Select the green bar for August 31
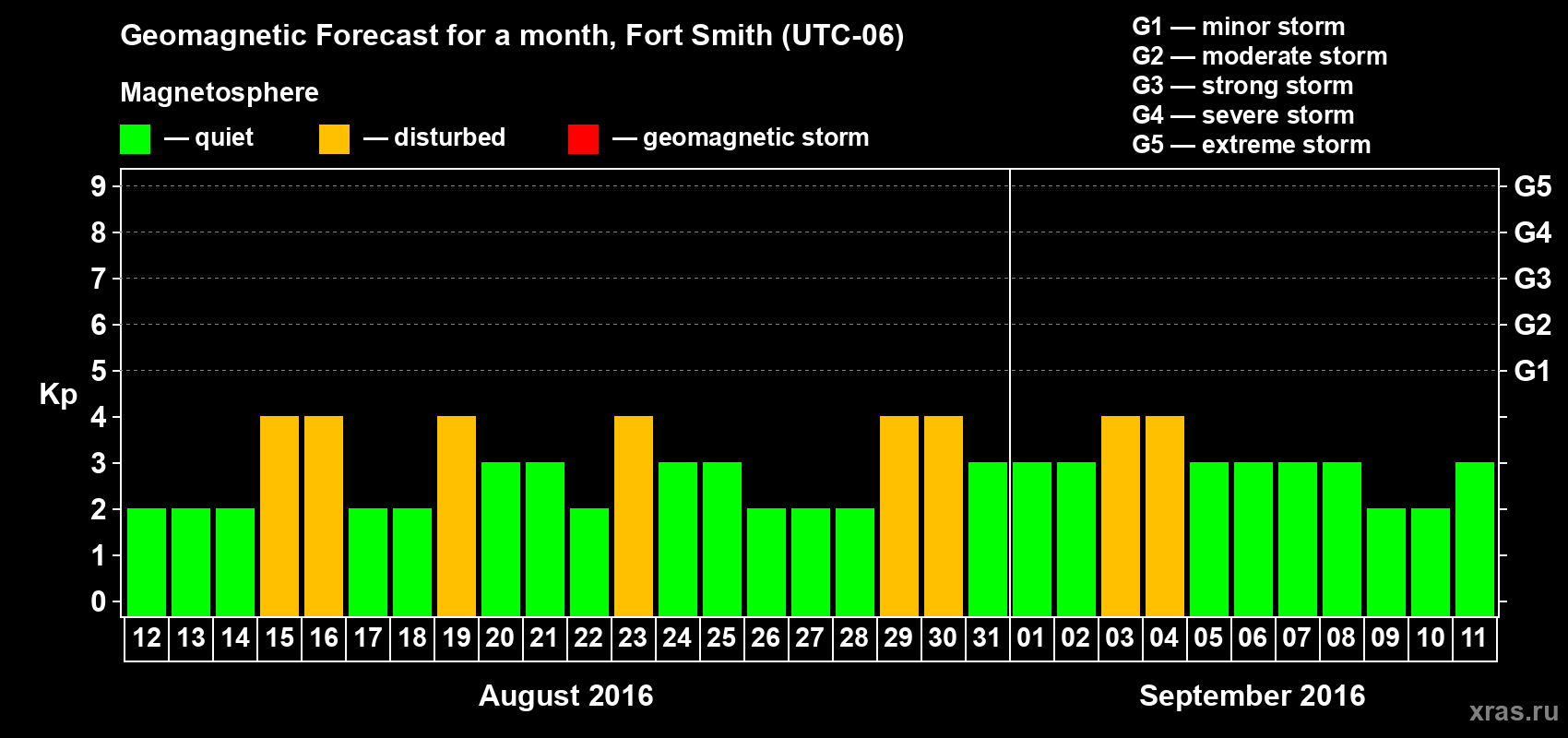Image resolution: width=1568 pixels, height=738 pixels. coord(988,539)
